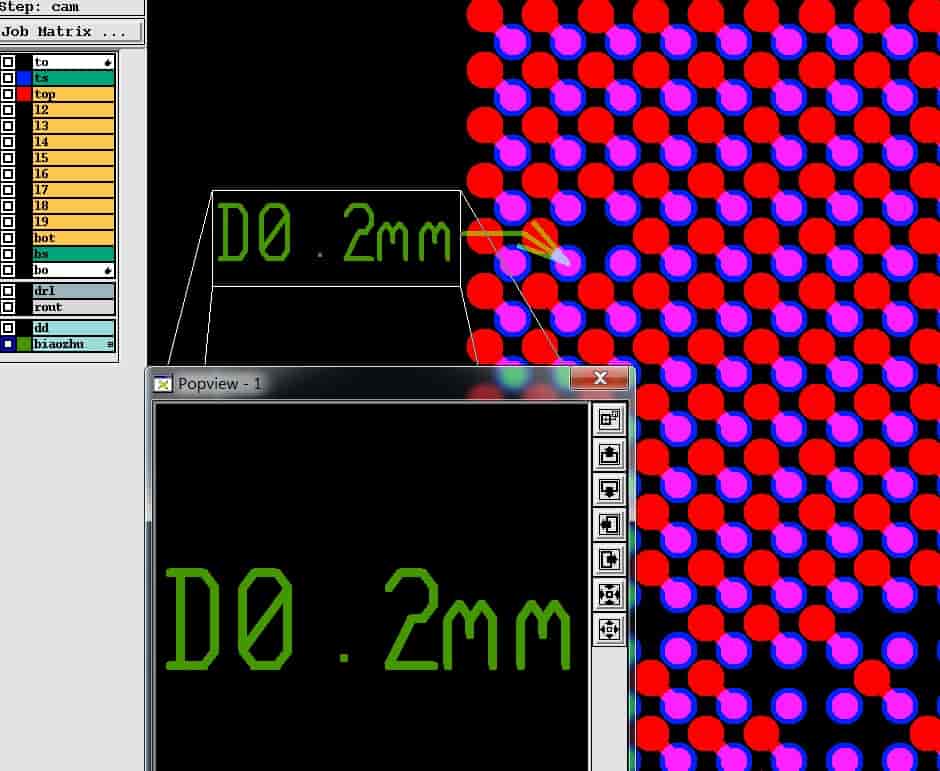The image size is (940, 771).
Task: Click the marker icon on the 'to' layer row
Action: [x=108, y=62]
